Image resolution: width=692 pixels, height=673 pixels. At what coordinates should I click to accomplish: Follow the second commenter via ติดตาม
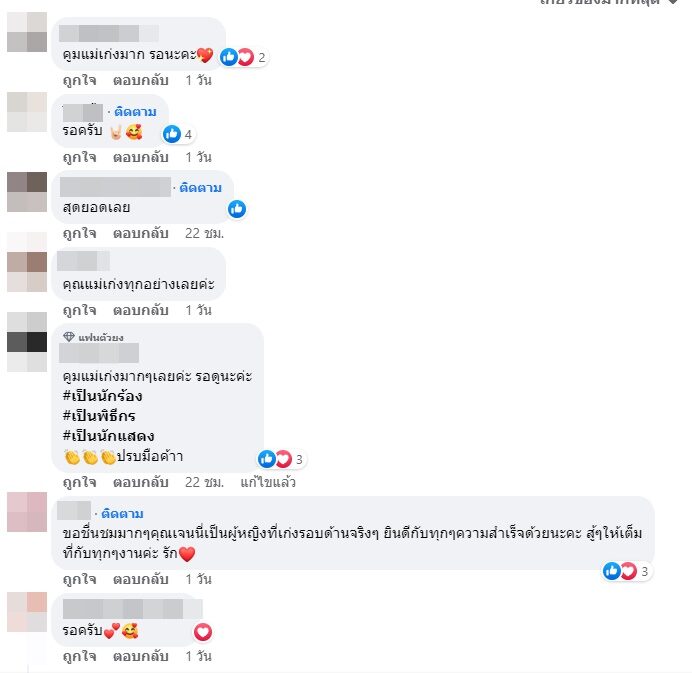coord(135,112)
